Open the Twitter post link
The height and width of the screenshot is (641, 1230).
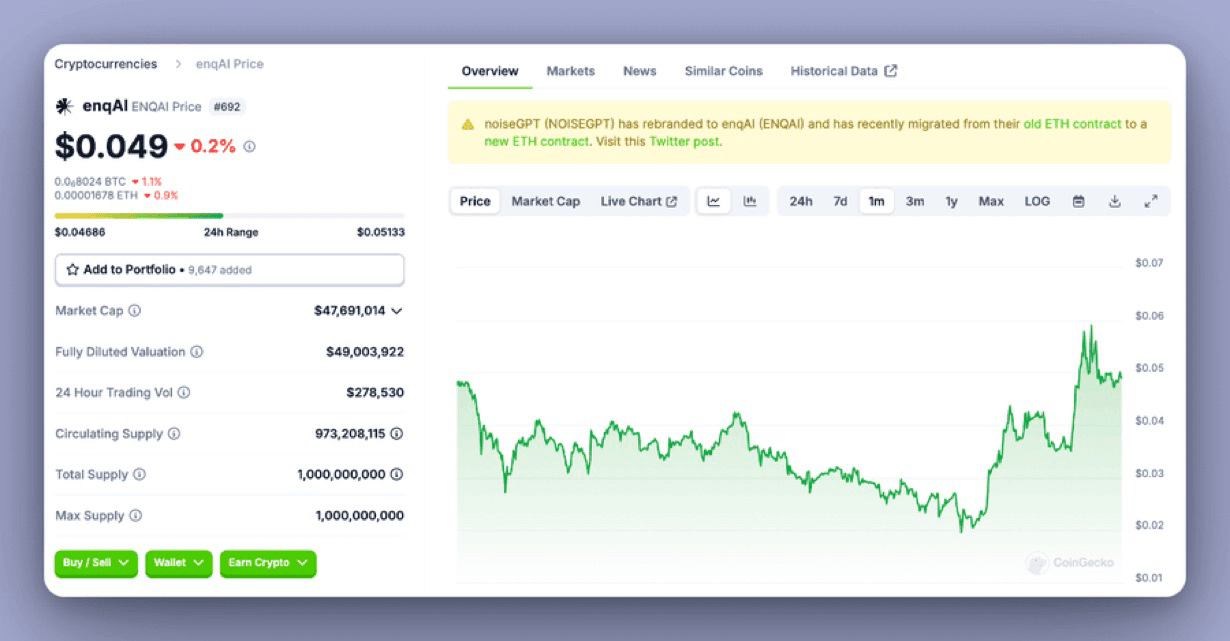[x=684, y=141]
